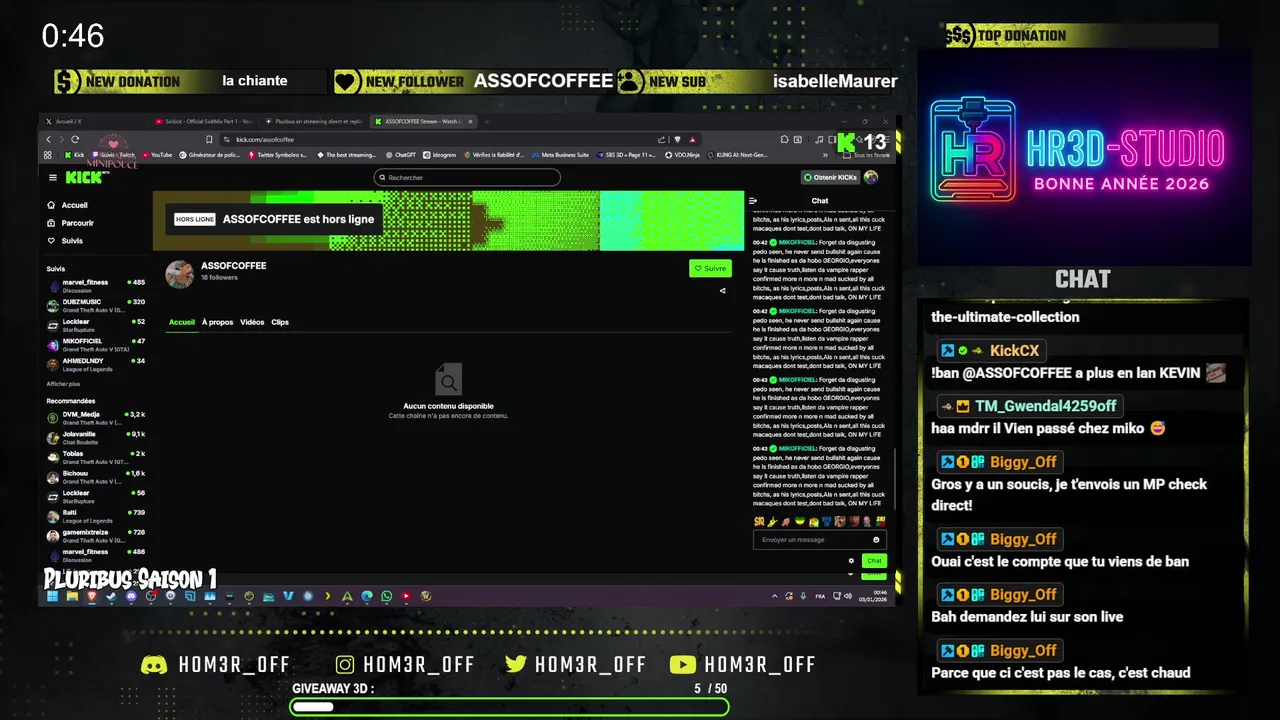Open the Vidéos channel tab
The height and width of the screenshot is (720, 1280).
pyautogui.click(x=252, y=322)
